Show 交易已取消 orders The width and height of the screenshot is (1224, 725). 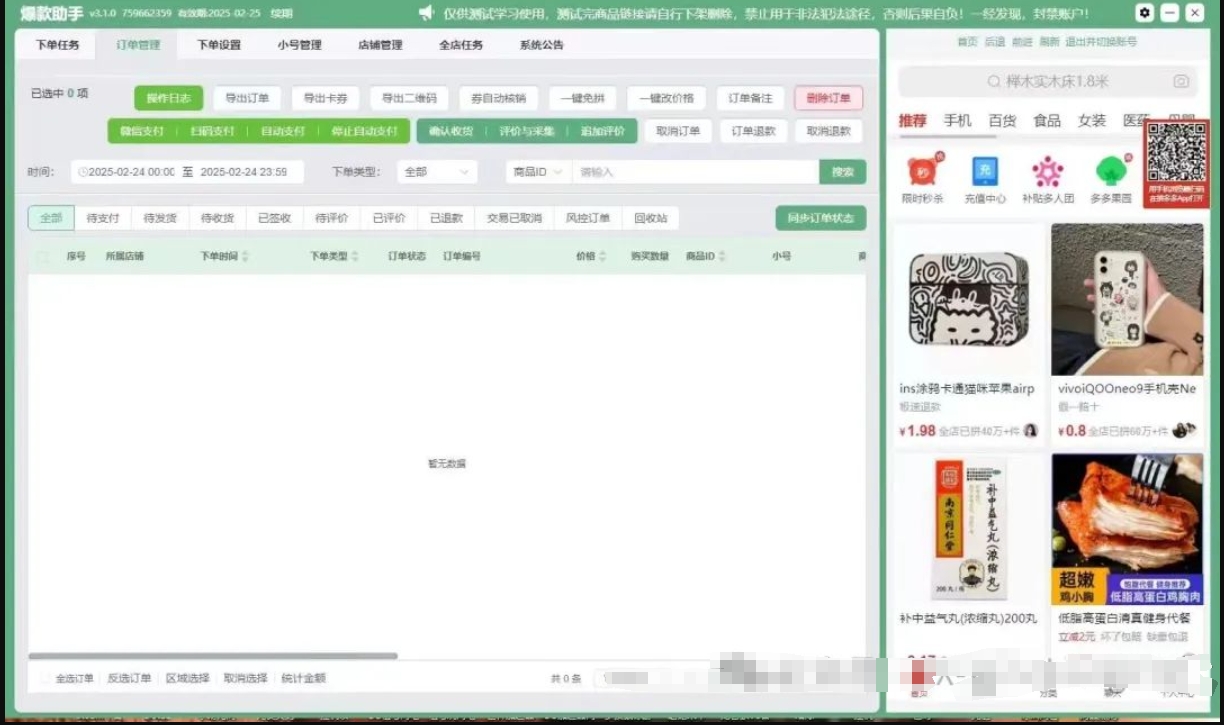pyautogui.click(x=514, y=218)
